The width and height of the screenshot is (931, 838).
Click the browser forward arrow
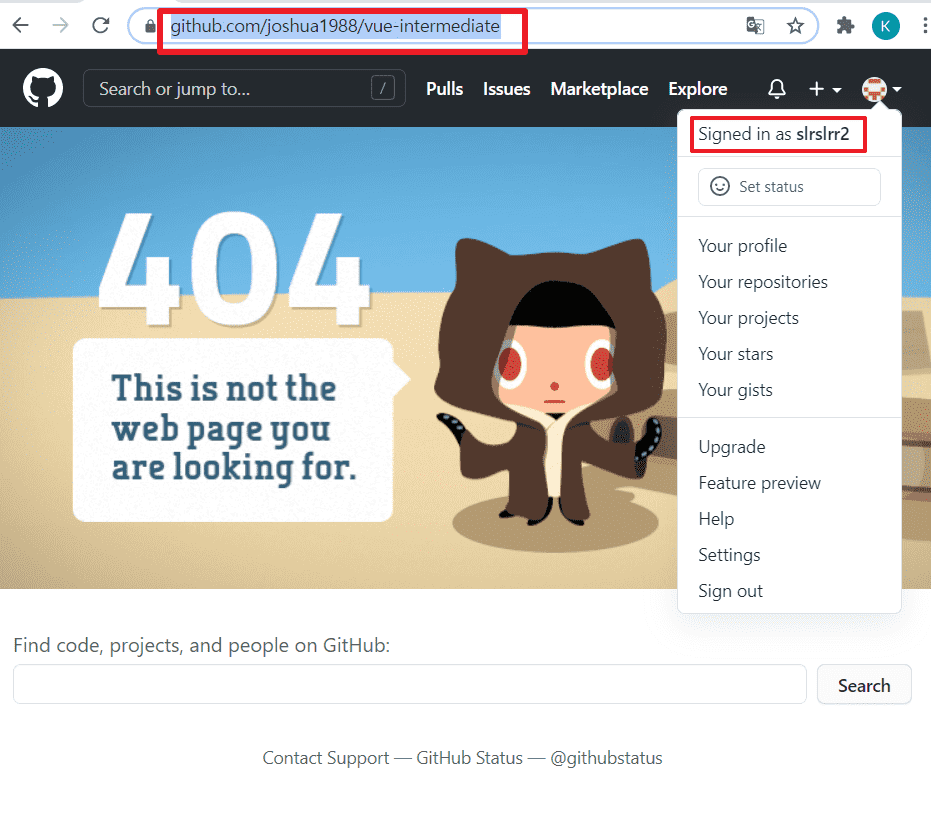point(60,26)
